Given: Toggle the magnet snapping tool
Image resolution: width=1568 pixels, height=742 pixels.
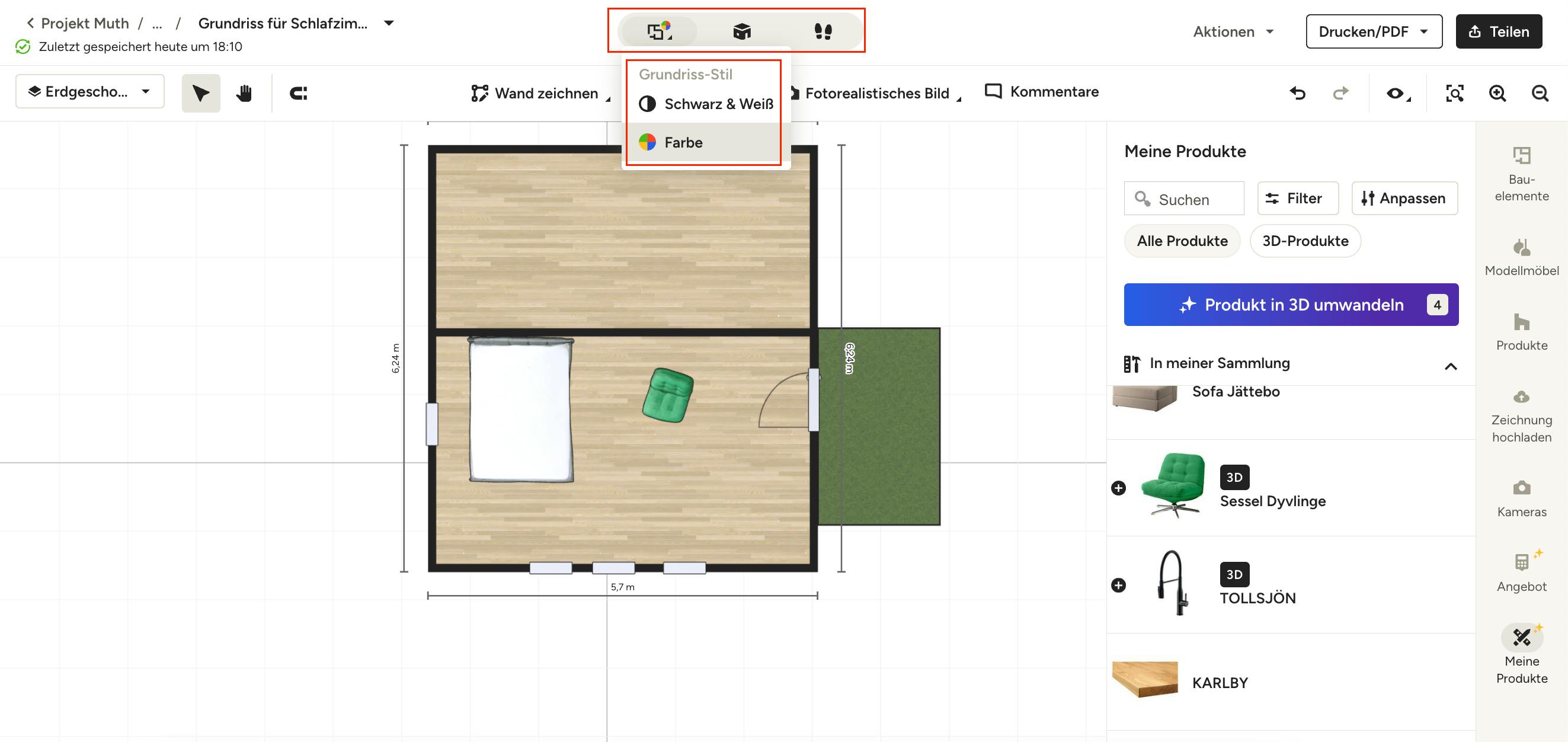Looking at the screenshot, I should (298, 93).
